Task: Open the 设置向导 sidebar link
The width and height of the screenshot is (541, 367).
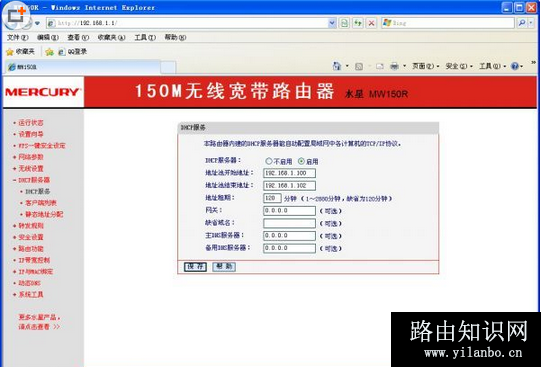Action: (x=31, y=134)
